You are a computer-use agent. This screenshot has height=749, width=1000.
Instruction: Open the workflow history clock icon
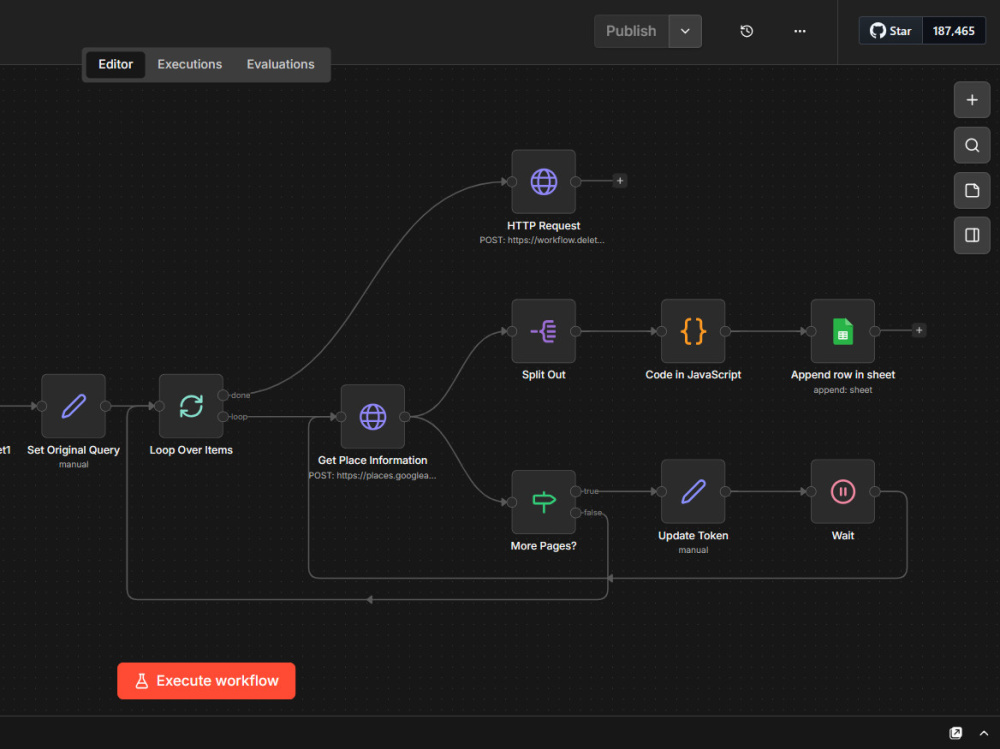[746, 31]
